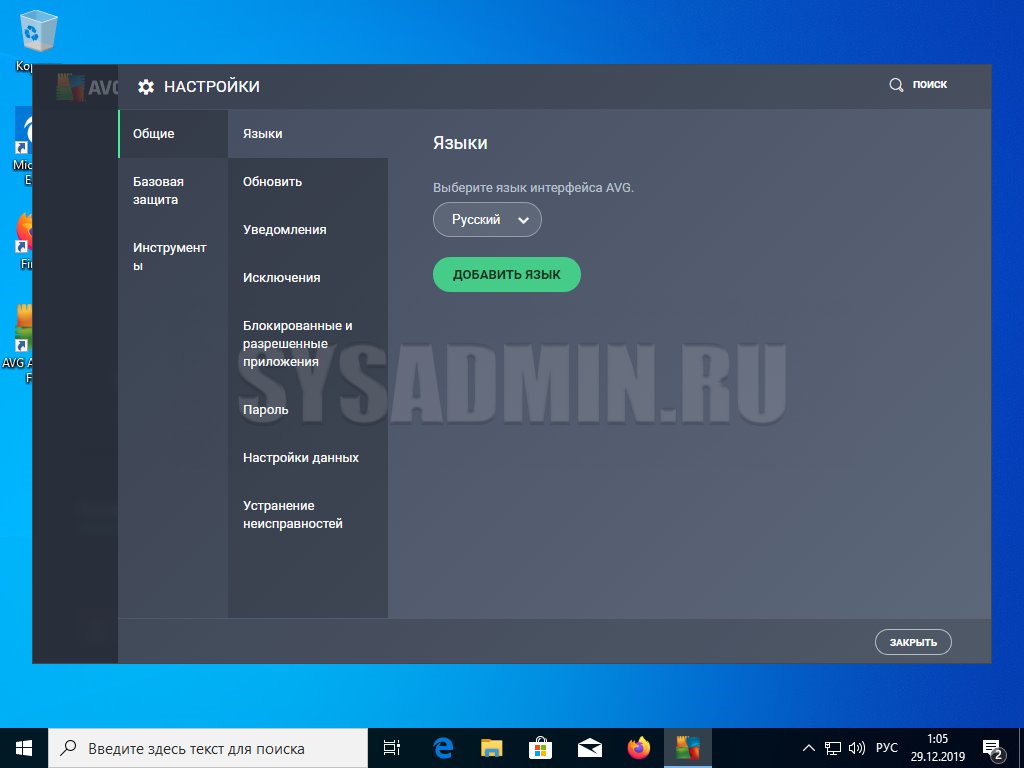Screen dimensions: 1024x768
Task: Click the search magnifier icon in settings header
Action: [896, 85]
